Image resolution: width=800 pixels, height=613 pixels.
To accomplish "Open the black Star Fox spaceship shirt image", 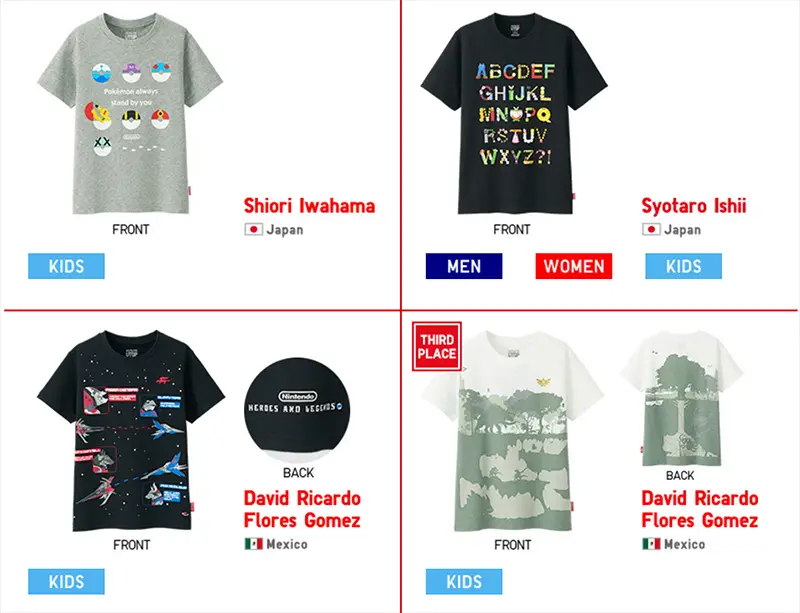I will [131, 431].
